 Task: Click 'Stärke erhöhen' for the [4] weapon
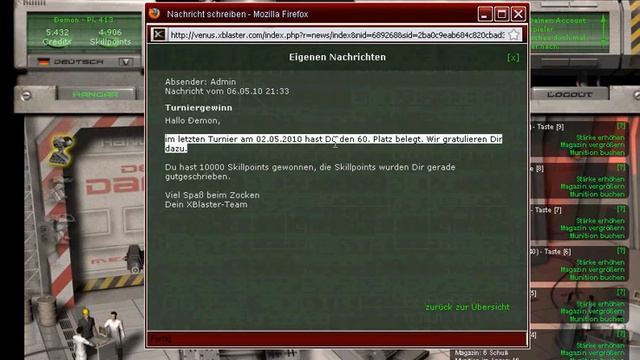coord(600,346)
